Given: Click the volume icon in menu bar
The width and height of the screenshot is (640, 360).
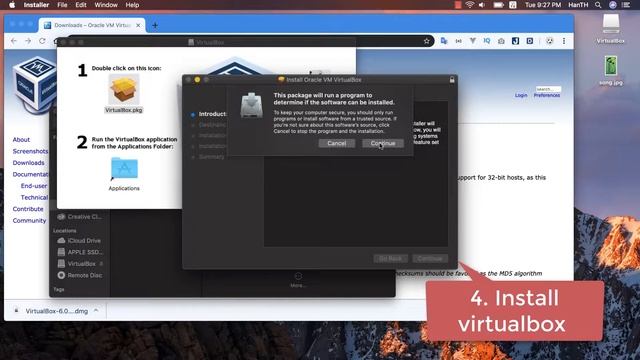Looking at the screenshot, I should pyautogui.click(x=482, y=5).
